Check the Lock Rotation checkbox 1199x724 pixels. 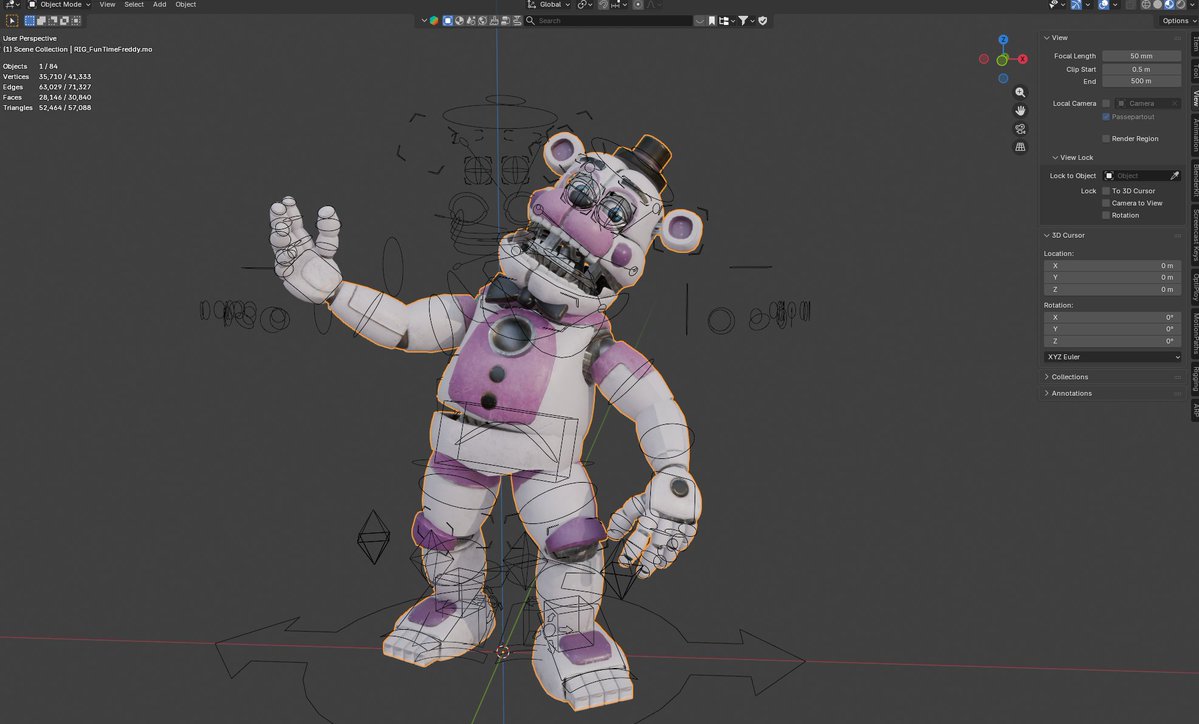click(x=1106, y=216)
